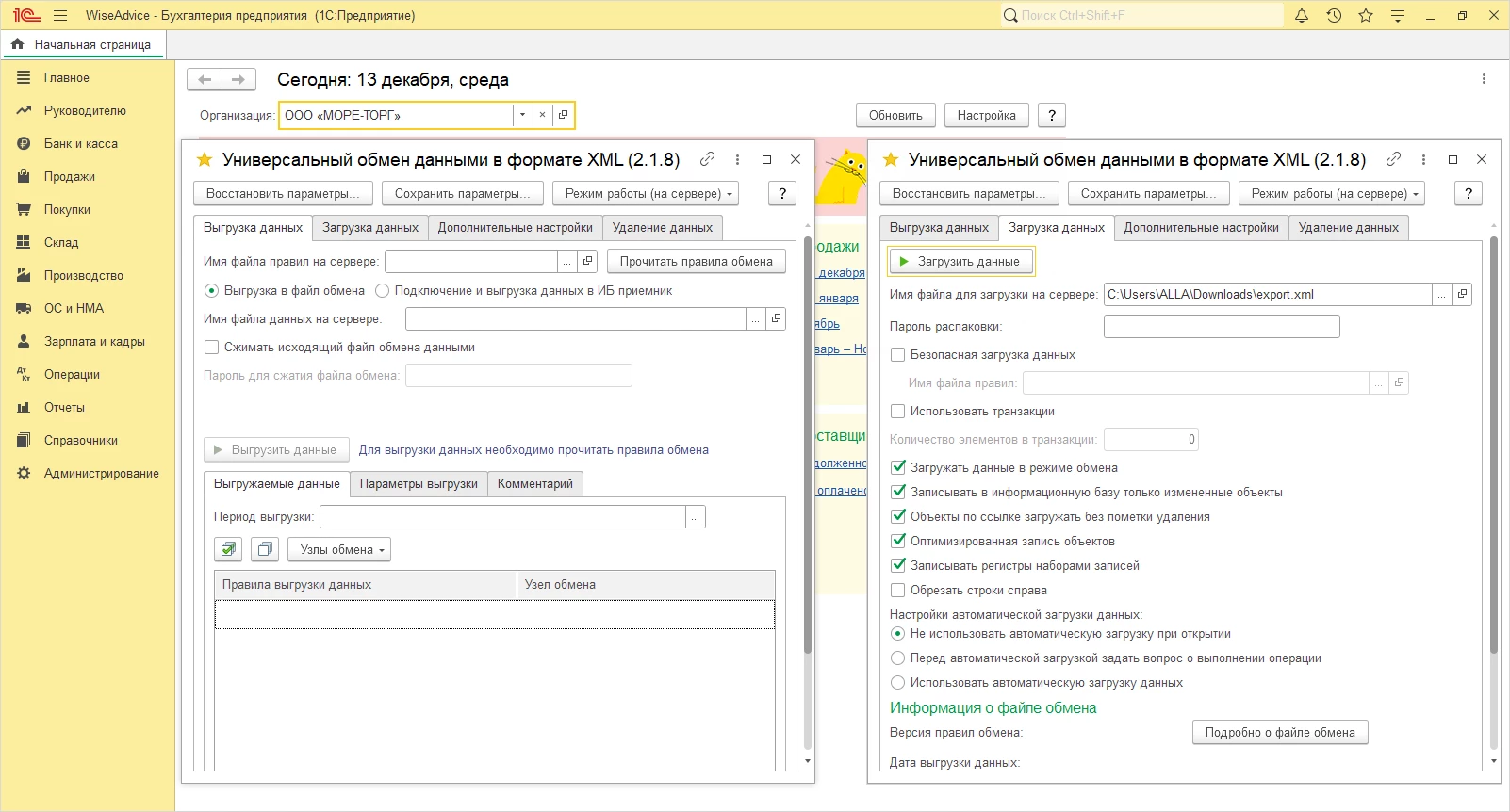
Task: Click the Пароль распаковки input field
Action: [x=1221, y=327]
